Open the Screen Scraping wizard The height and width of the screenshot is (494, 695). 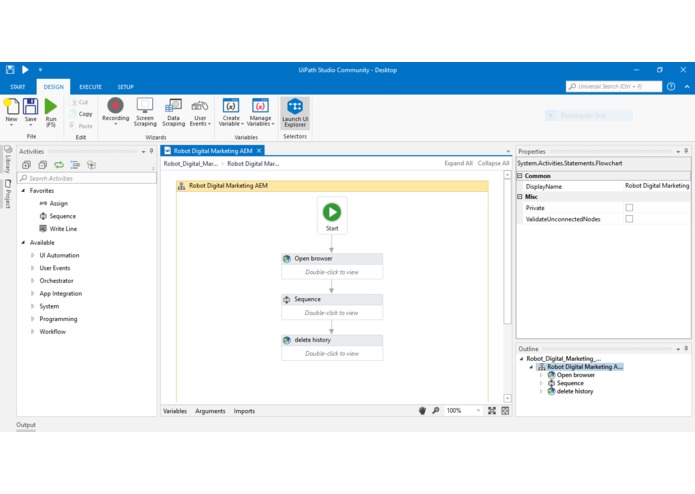[145, 112]
